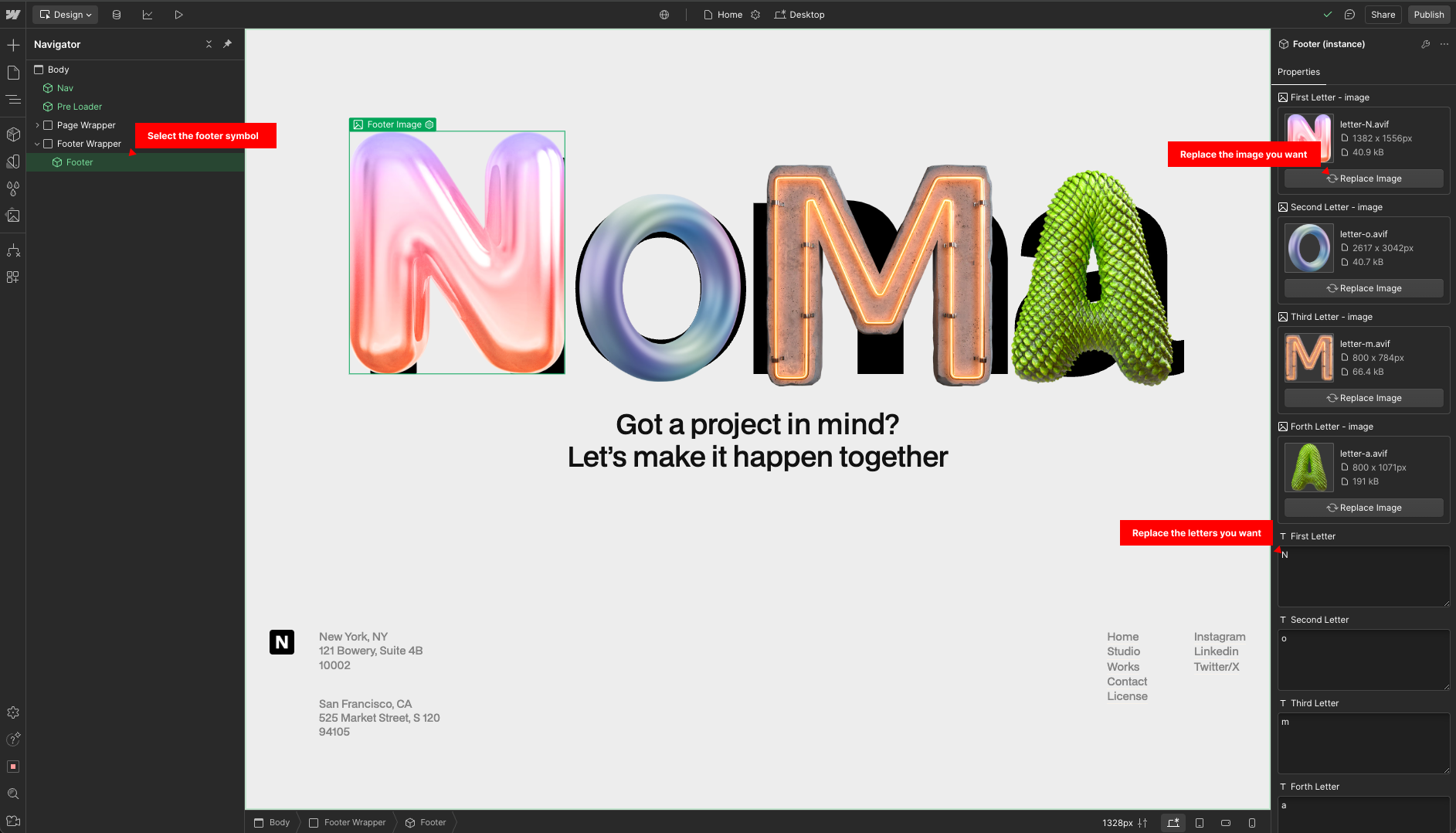Switch to tablet breakpoint icon
The width and height of the screenshot is (1456, 833).
[1200, 822]
